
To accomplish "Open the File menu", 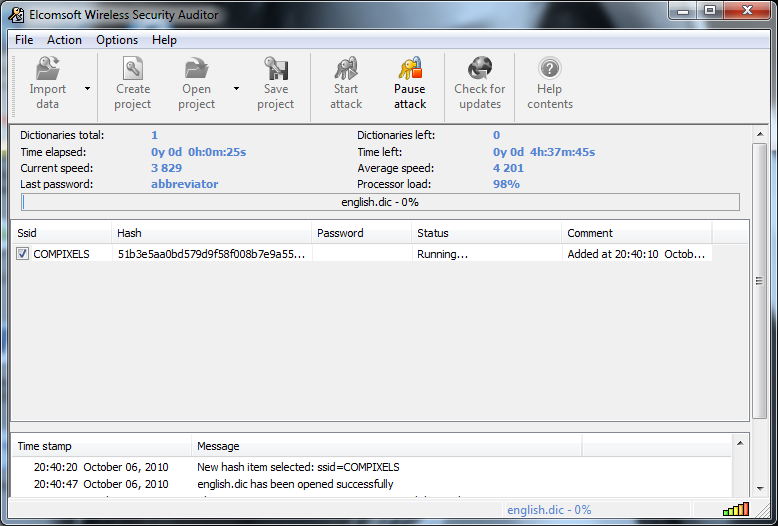I will tap(24, 40).
